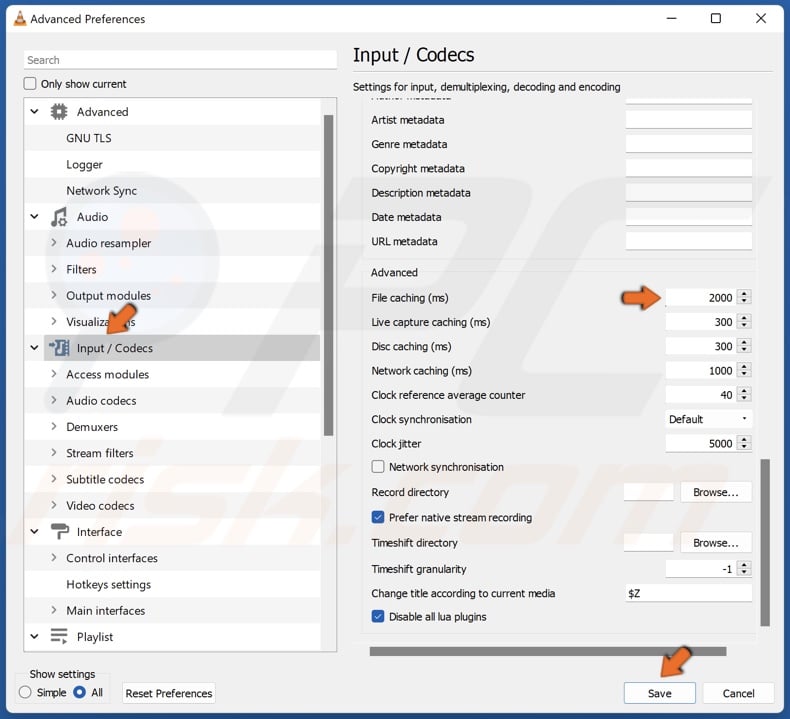Click the Date metadata text field
This screenshot has width=790, height=719.
pos(689,217)
